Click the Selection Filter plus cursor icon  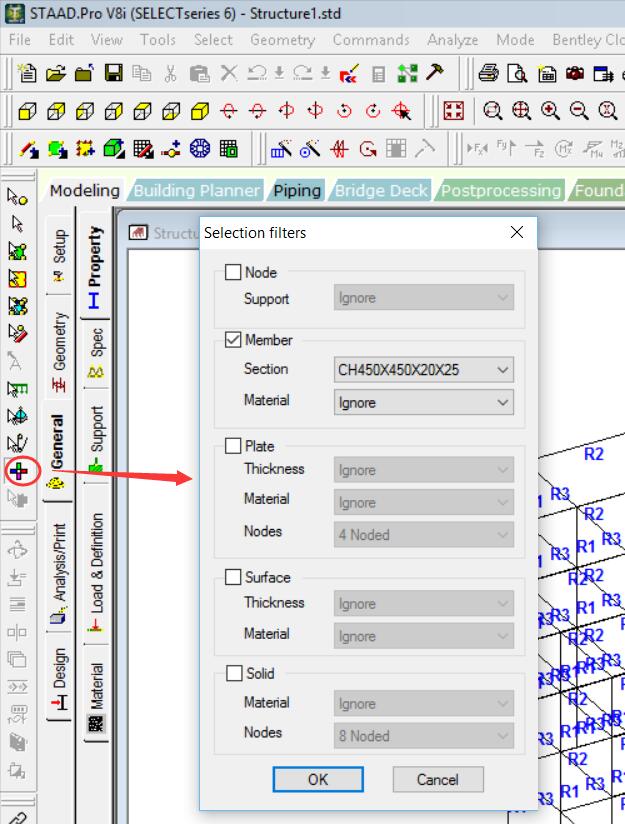[x=18, y=471]
